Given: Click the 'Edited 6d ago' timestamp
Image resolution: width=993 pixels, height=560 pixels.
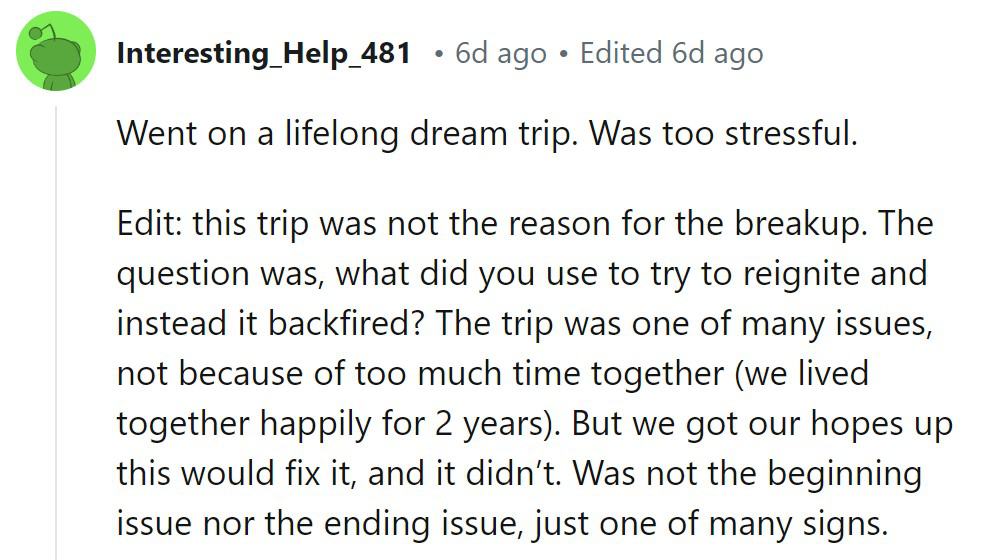Looking at the screenshot, I should tap(671, 53).
